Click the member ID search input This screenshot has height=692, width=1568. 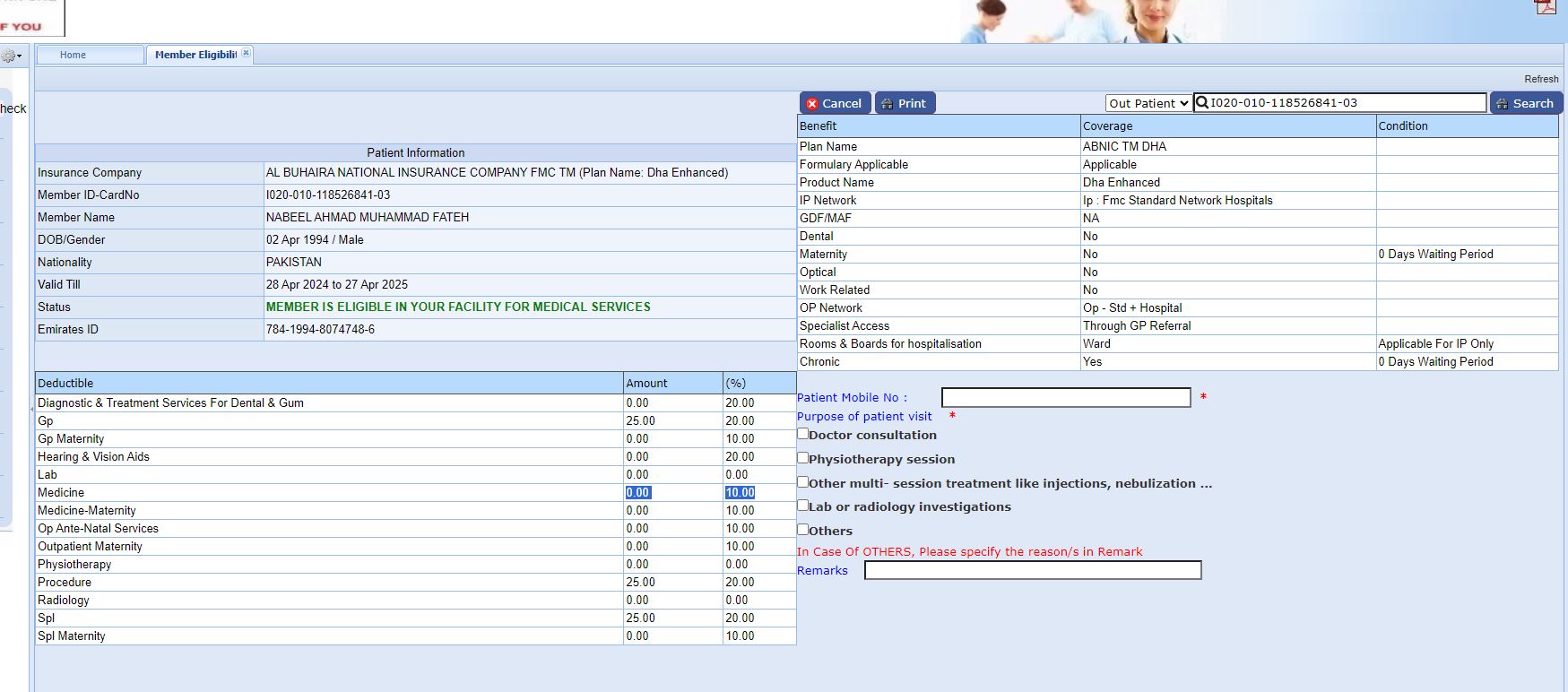coord(1345,103)
